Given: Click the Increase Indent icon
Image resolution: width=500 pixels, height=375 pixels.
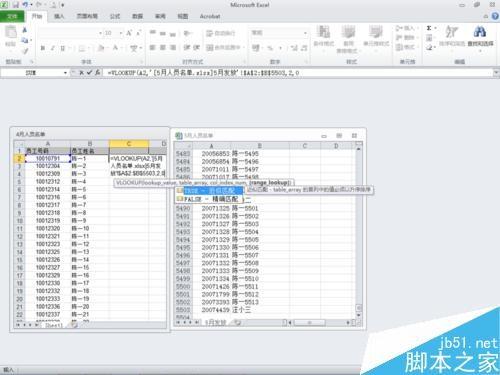Looking at the screenshot, I should click(197, 48).
